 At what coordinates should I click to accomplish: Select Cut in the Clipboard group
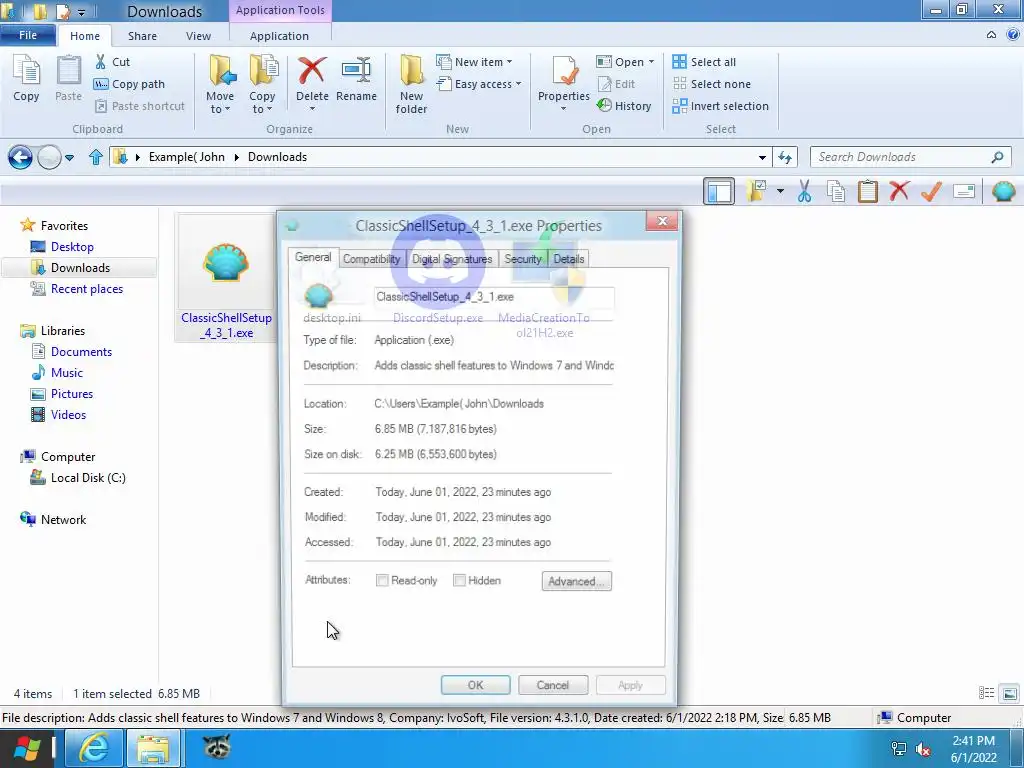pyautogui.click(x=112, y=62)
